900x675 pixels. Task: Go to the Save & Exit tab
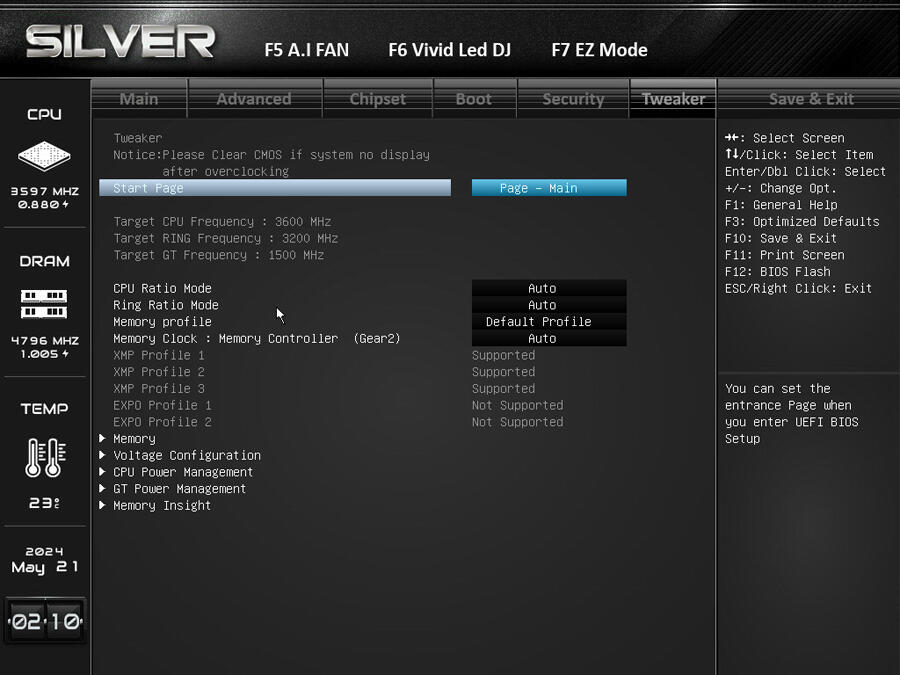coord(810,99)
